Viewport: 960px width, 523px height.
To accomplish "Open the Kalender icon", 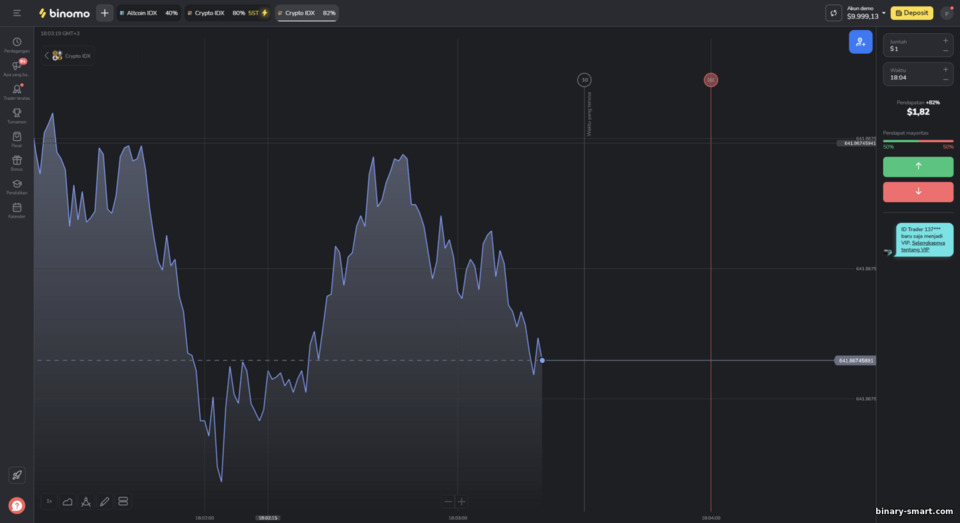I will click(x=17, y=210).
